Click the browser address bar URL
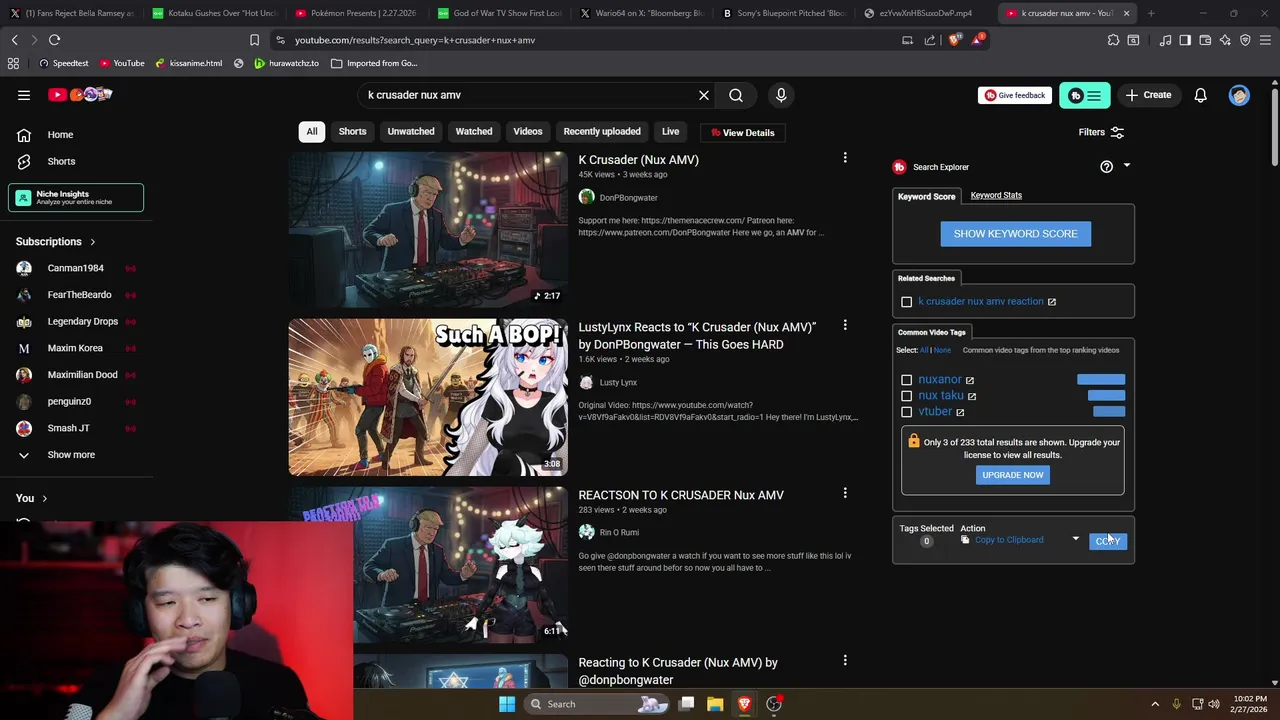 click(x=415, y=40)
